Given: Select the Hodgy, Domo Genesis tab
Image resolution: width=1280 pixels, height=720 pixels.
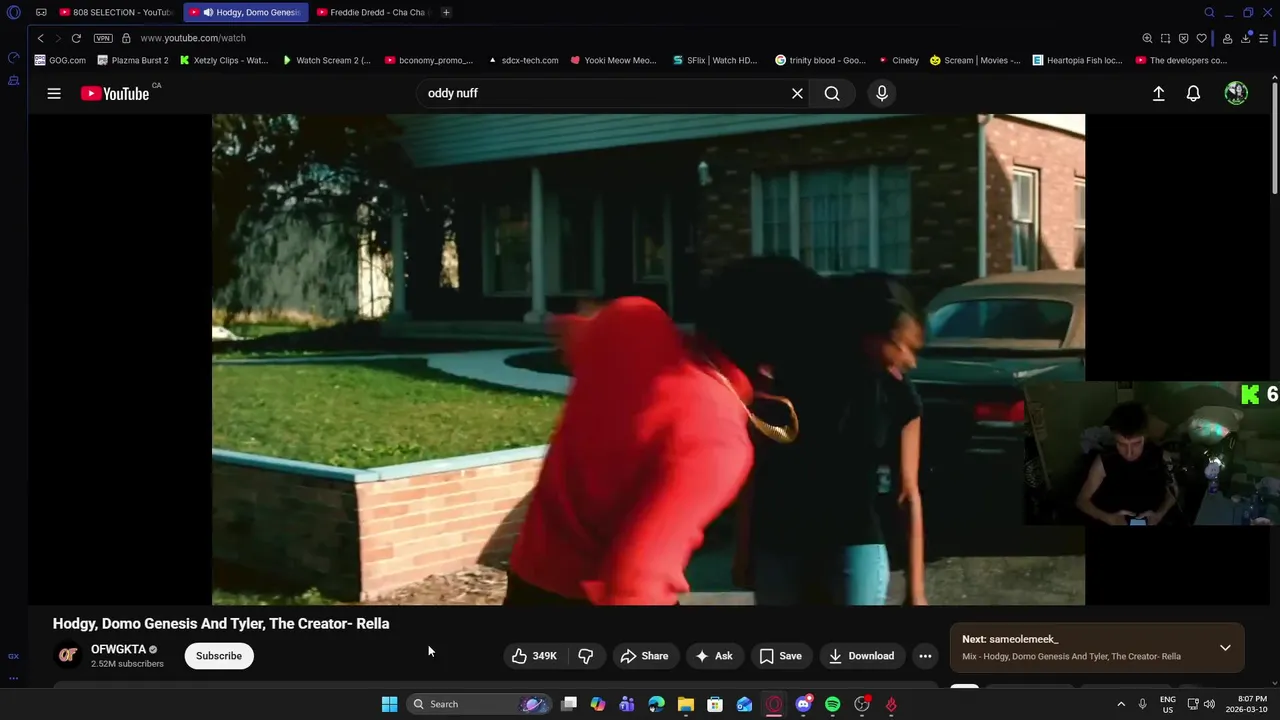Looking at the screenshot, I should [x=246, y=12].
